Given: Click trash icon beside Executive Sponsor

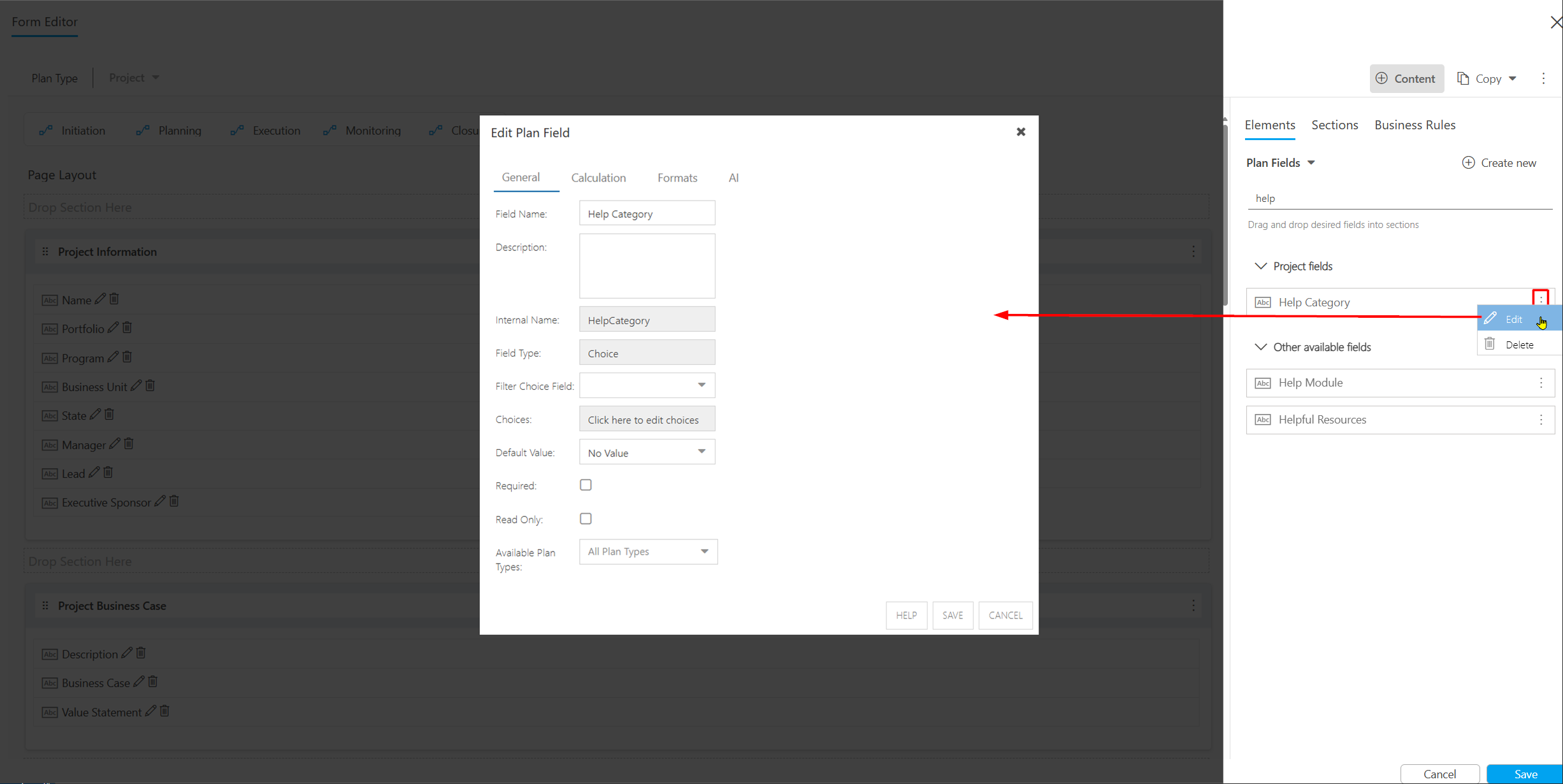Looking at the screenshot, I should (x=174, y=501).
